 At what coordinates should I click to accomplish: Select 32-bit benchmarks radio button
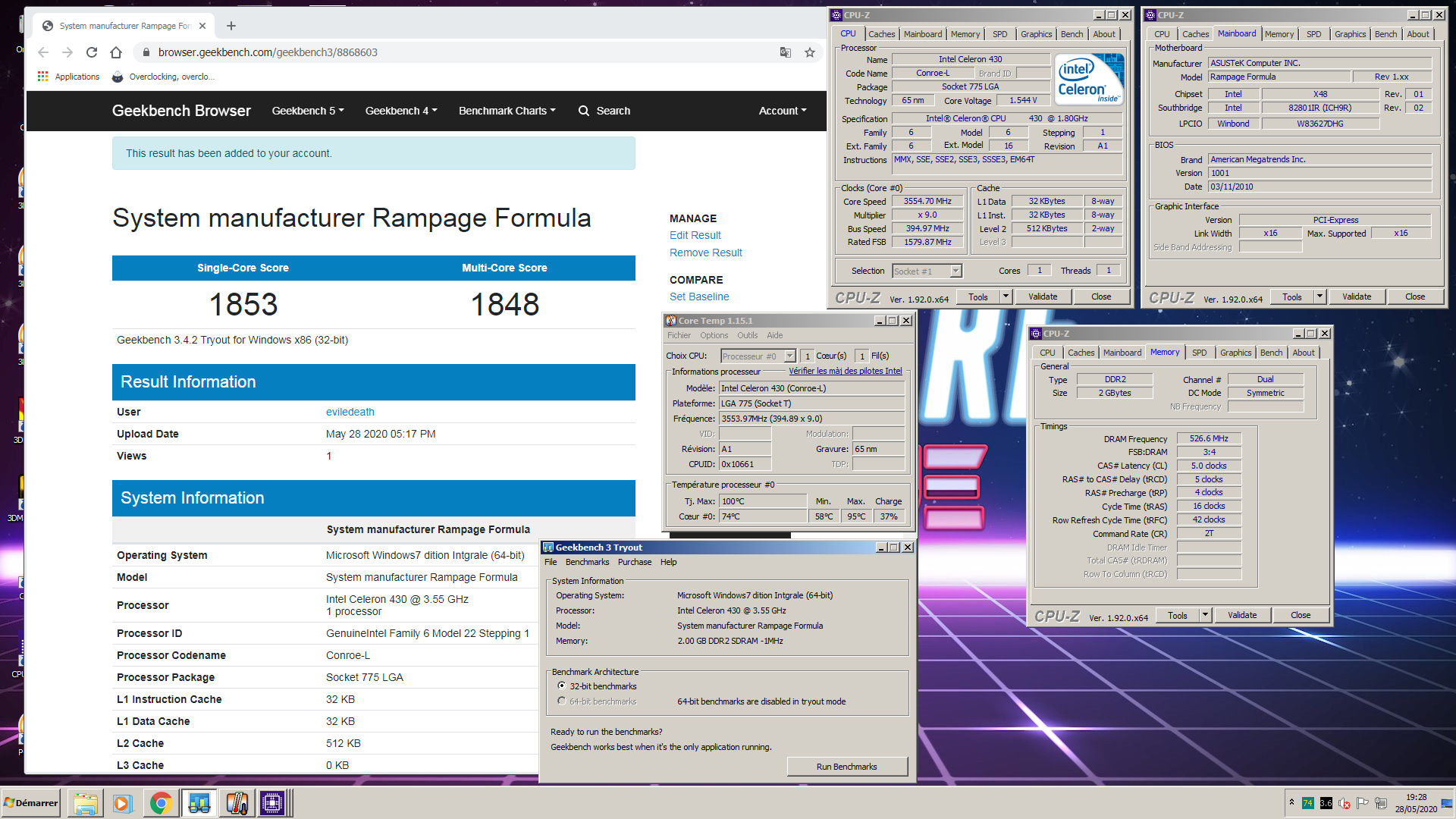(x=562, y=686)
